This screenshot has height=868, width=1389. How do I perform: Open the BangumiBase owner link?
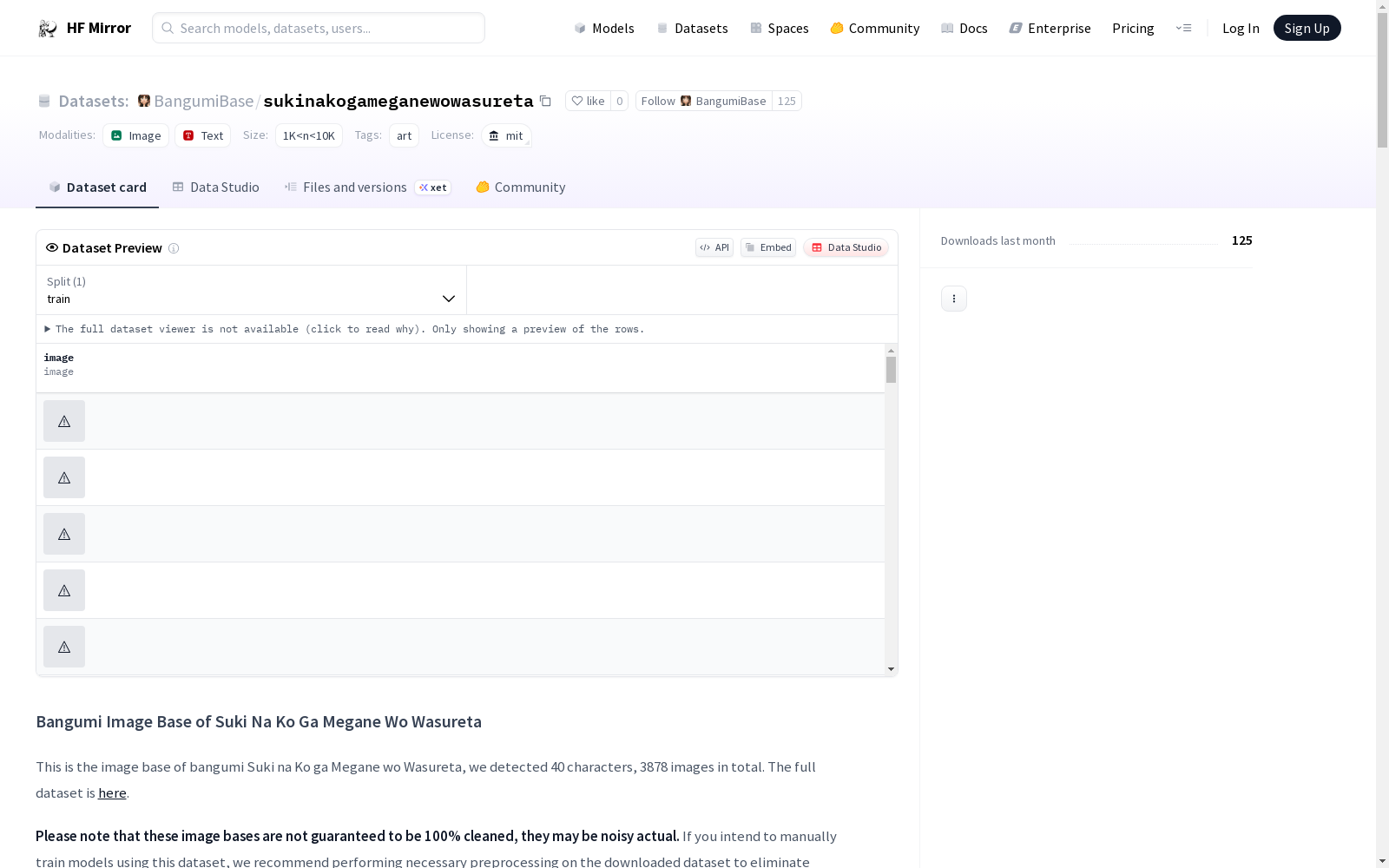203,101
